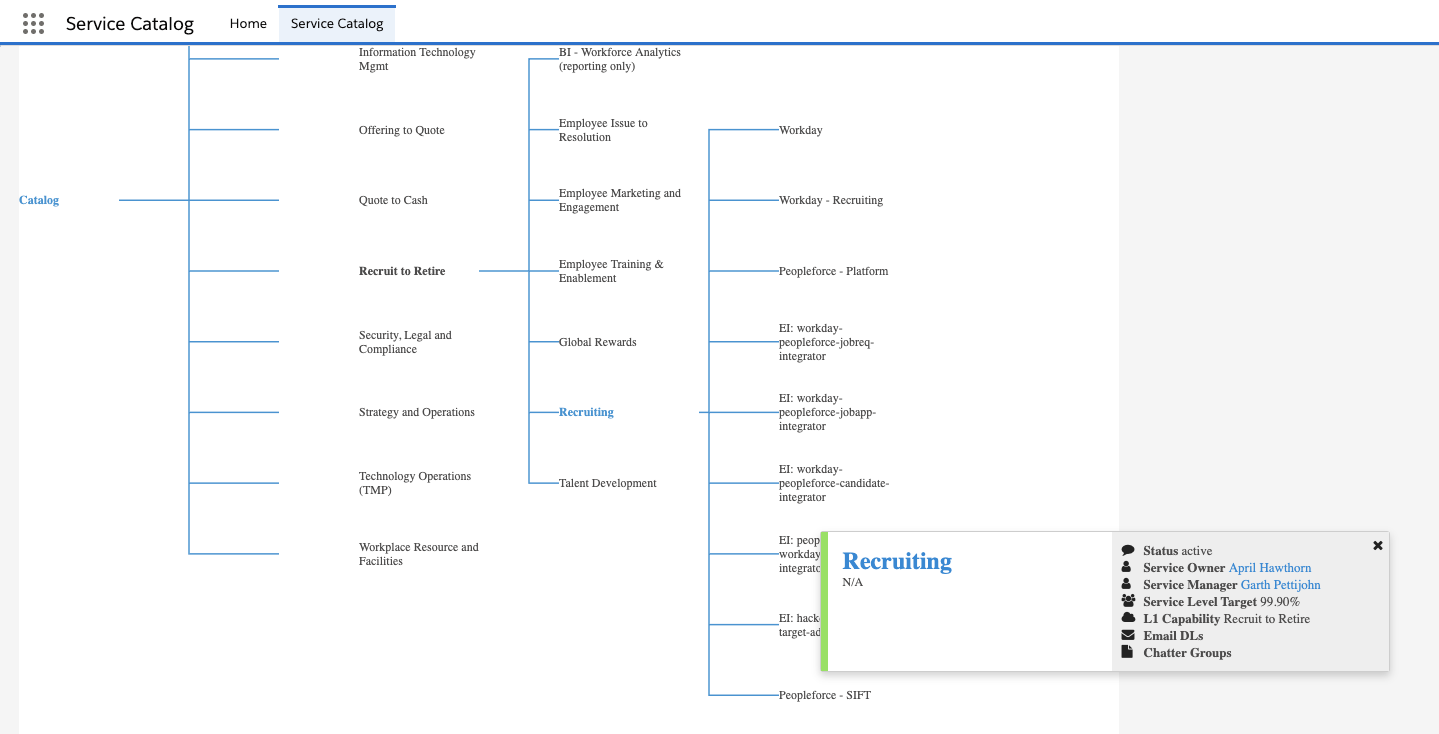The width and height of the screenshot is (1439, 734).
Task: Select the Service Catalog tab
Action: point(337,23)
